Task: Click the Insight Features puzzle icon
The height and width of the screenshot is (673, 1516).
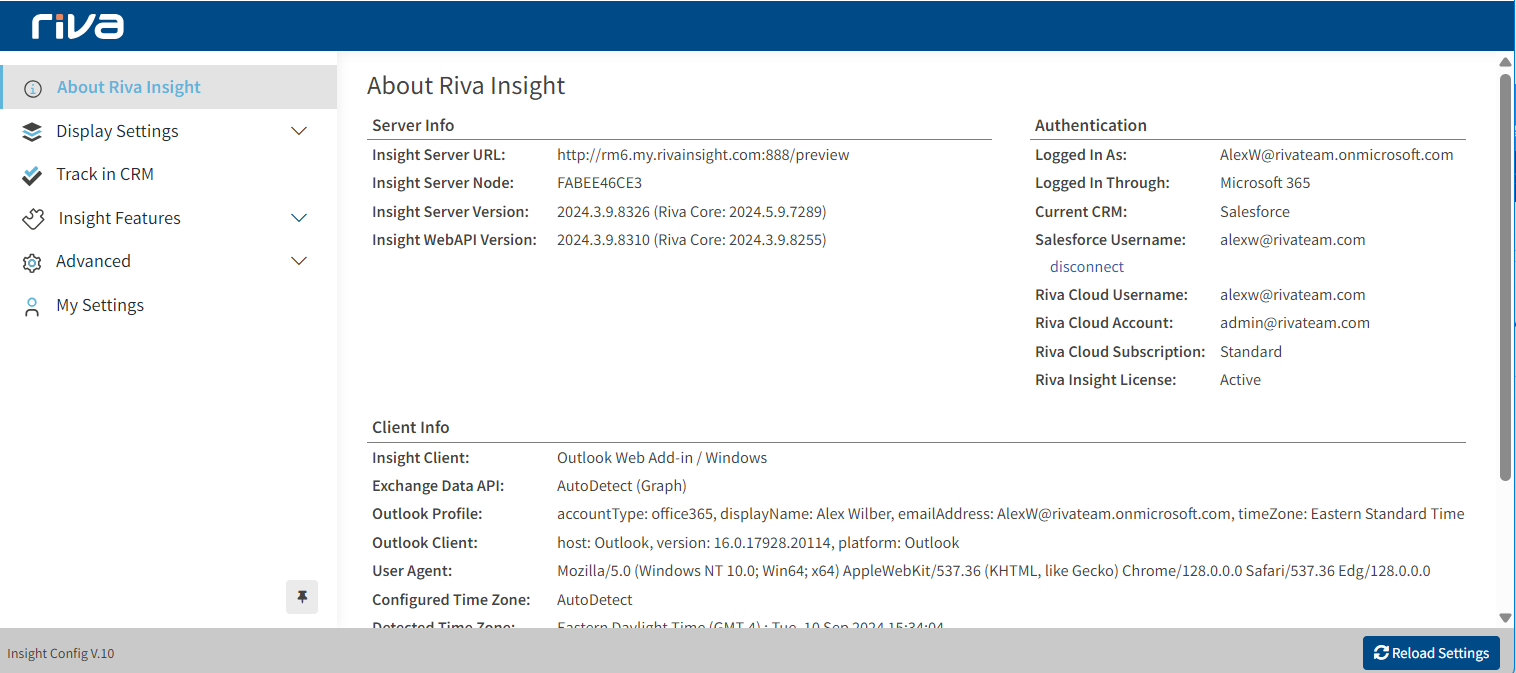Action: (x=33, y=218)
